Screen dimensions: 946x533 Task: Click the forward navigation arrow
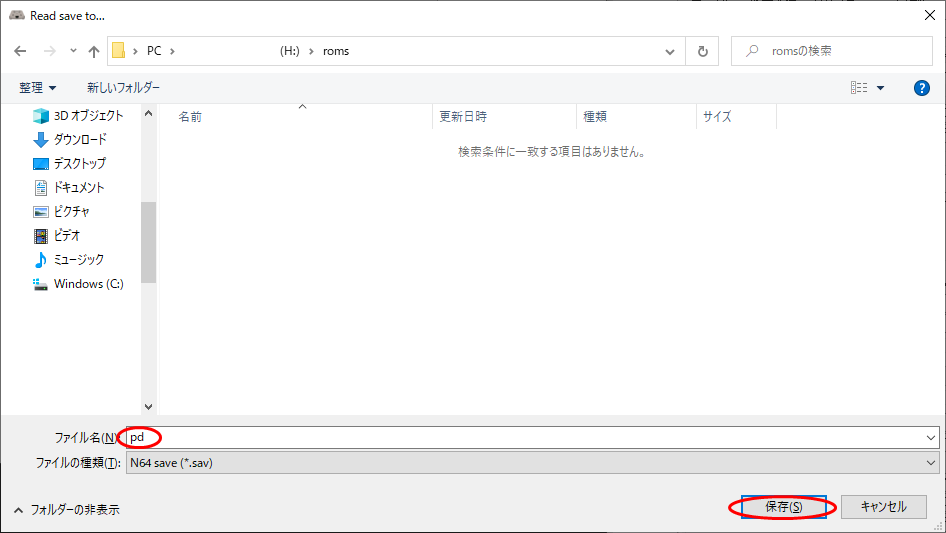49,51
